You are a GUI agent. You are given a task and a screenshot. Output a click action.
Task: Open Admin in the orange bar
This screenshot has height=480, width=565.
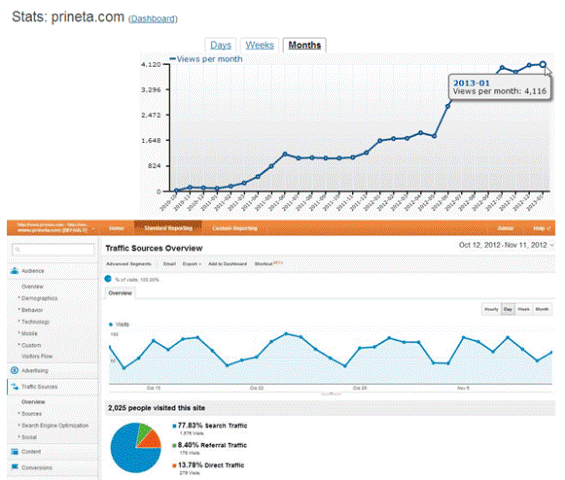[x=505, y=228]
